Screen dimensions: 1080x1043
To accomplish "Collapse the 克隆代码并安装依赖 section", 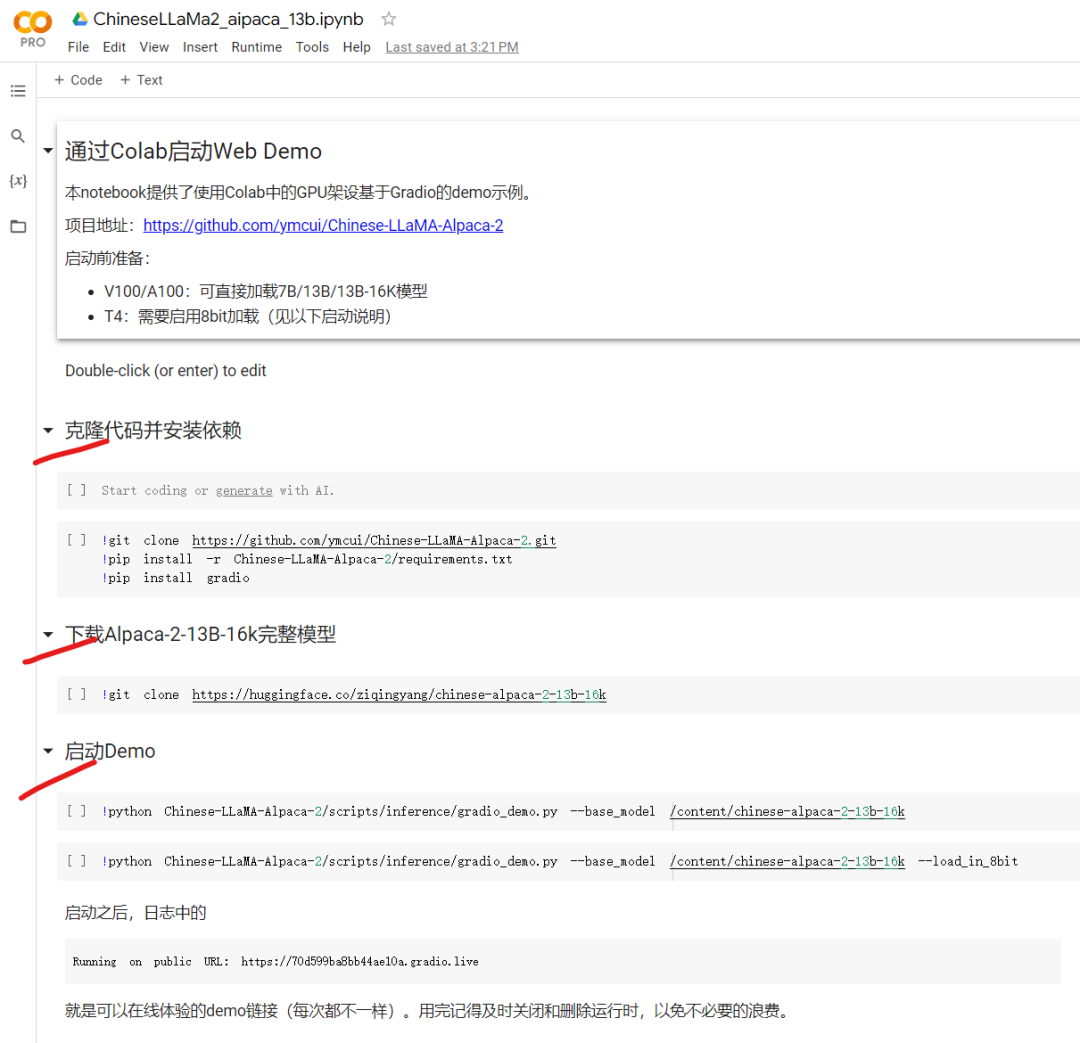I will click(x=48, y=431).
